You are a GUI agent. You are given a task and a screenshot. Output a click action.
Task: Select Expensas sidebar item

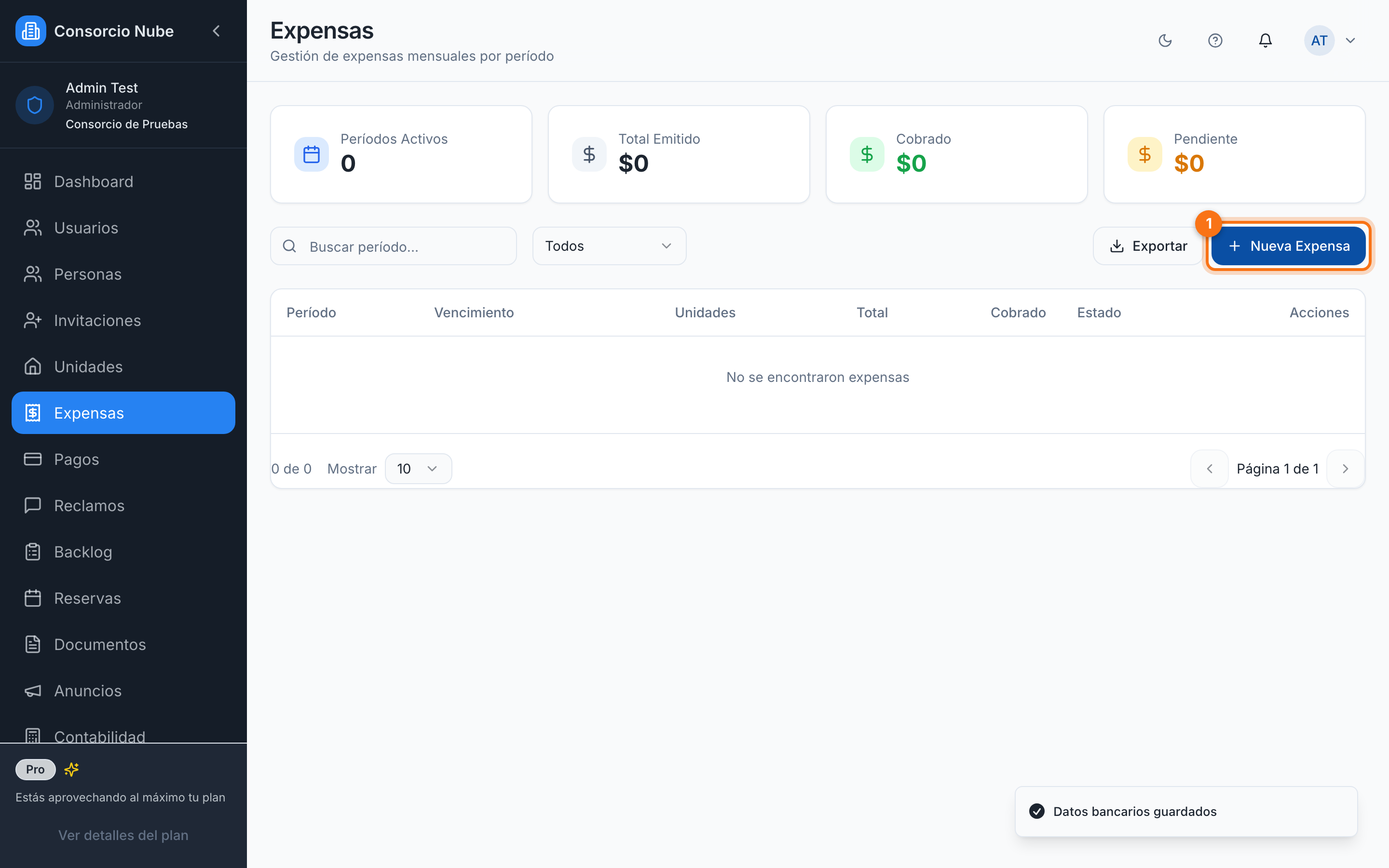[123, 413]
